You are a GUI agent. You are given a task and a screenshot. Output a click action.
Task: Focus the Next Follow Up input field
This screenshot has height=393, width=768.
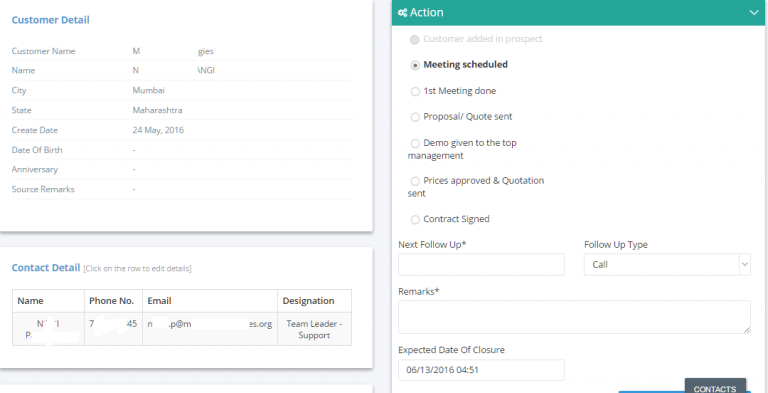click(x=481, y=265)
